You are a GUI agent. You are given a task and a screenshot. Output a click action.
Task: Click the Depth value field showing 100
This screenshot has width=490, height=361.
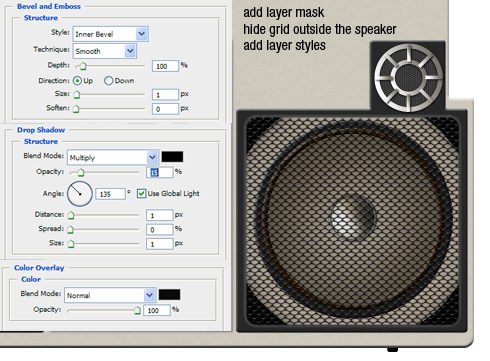[x=165, y=66]
